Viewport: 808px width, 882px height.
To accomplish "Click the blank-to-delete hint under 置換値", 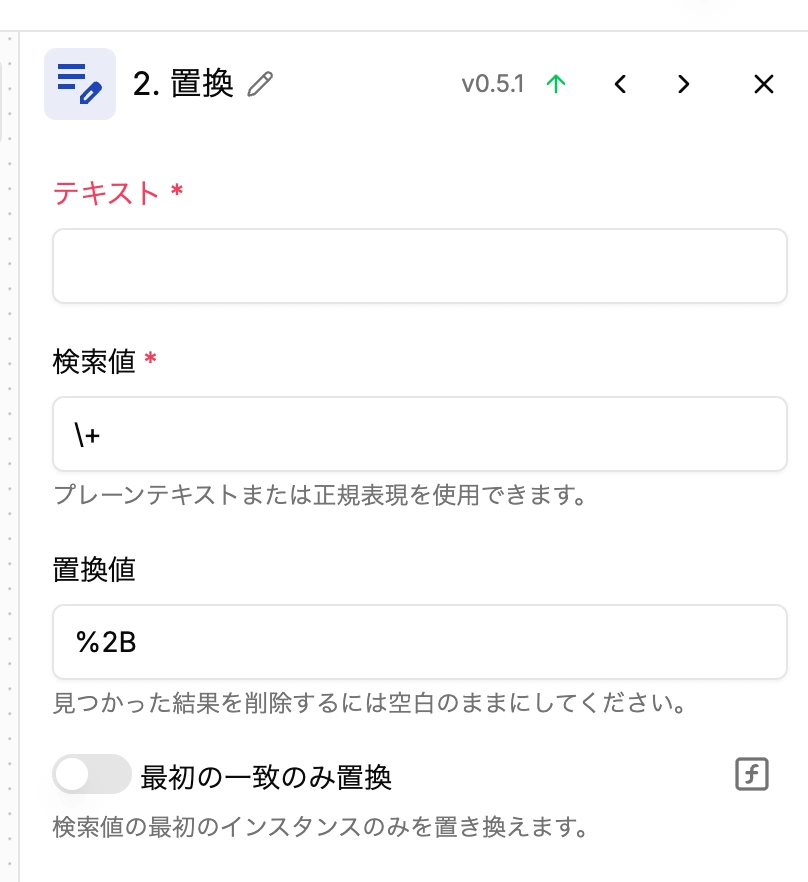I will pos(369,703).
